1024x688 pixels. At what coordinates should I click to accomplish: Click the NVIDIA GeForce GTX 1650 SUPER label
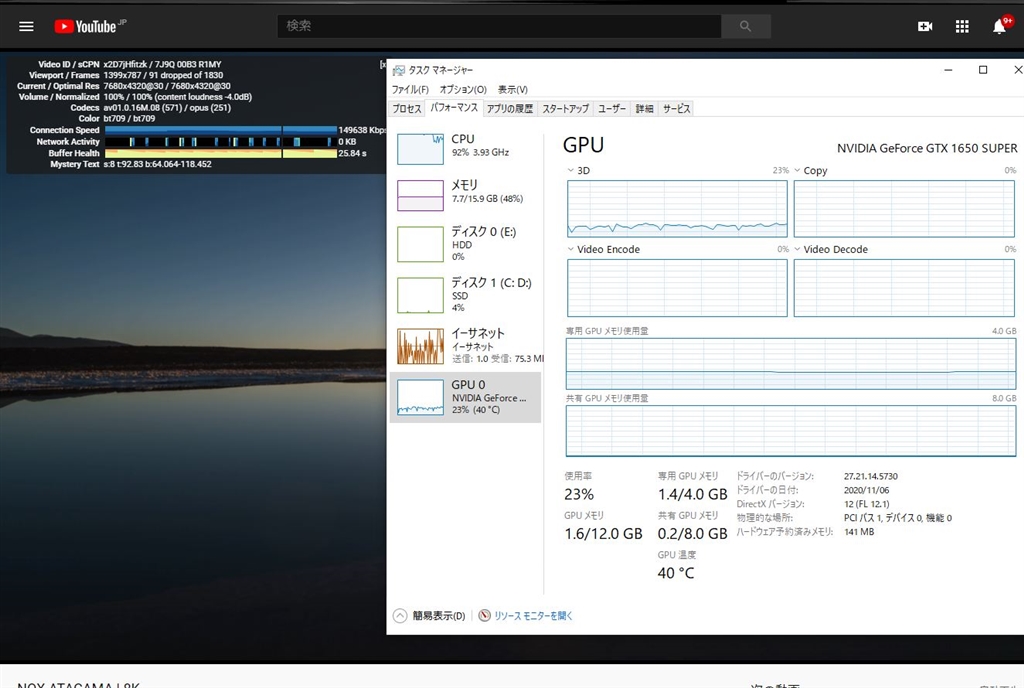tap(927, 148)
